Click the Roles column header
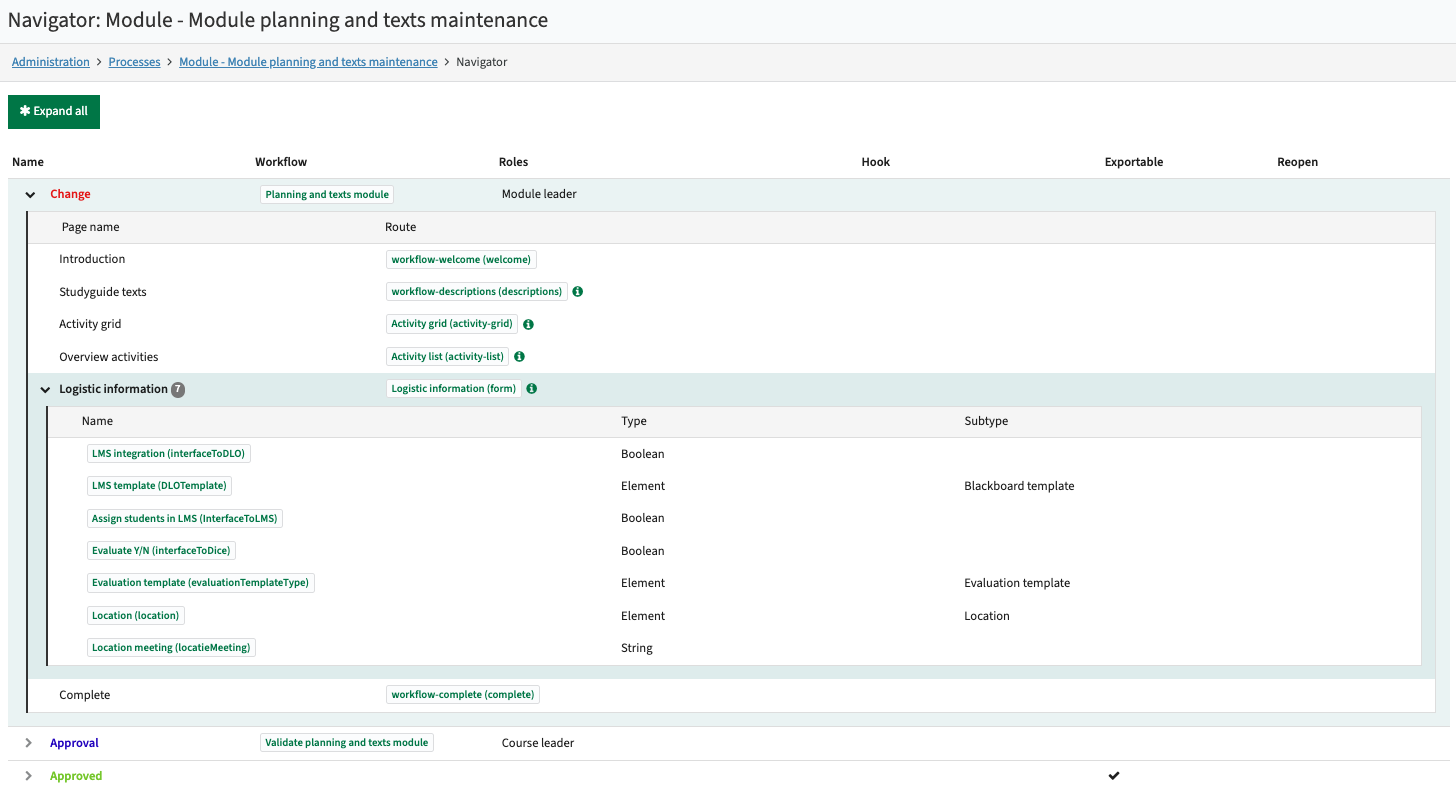 (x=513, y=162)
